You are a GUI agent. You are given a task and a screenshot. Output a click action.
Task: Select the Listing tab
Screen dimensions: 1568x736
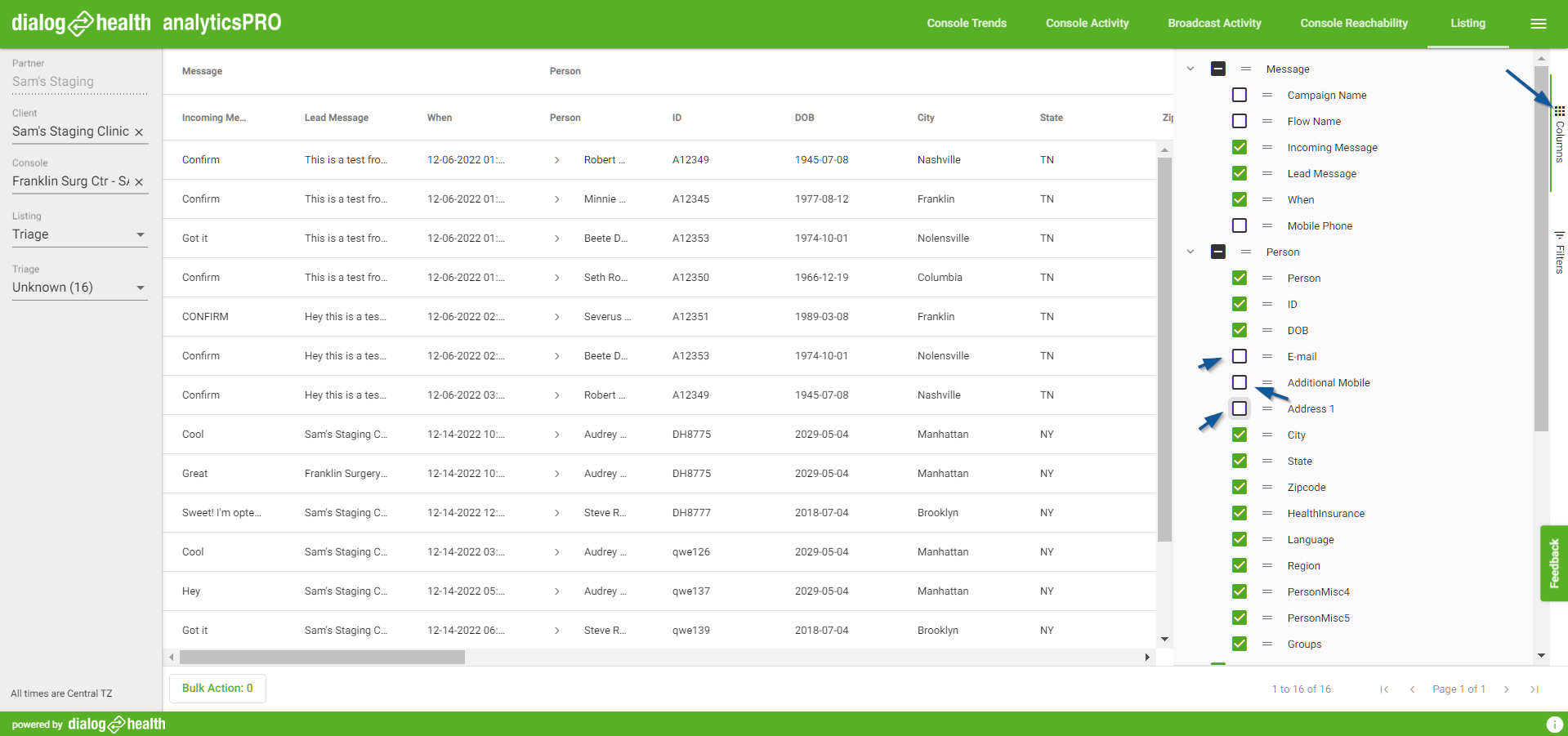click(1467, 24)
